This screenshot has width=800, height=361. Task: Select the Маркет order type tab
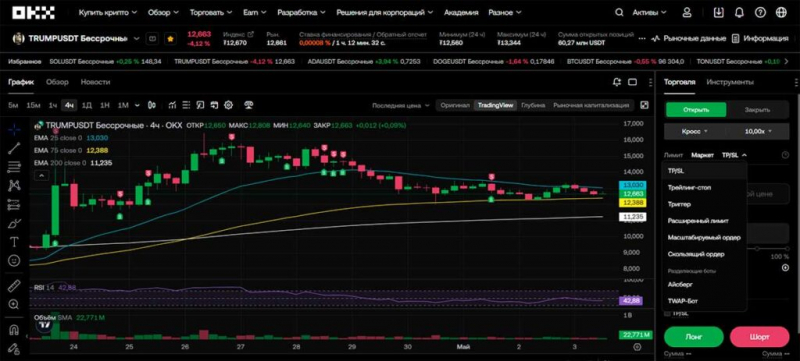pyautogui.click(x=703, y=155)
